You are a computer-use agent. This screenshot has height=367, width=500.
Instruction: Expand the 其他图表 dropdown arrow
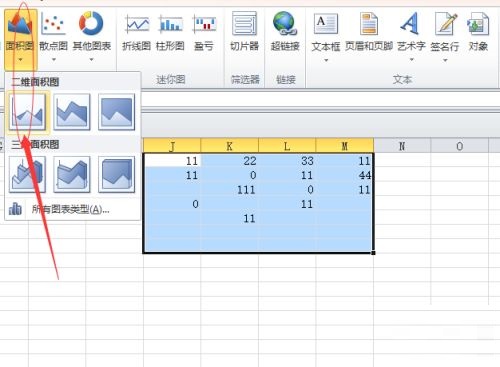click(91, 60)
